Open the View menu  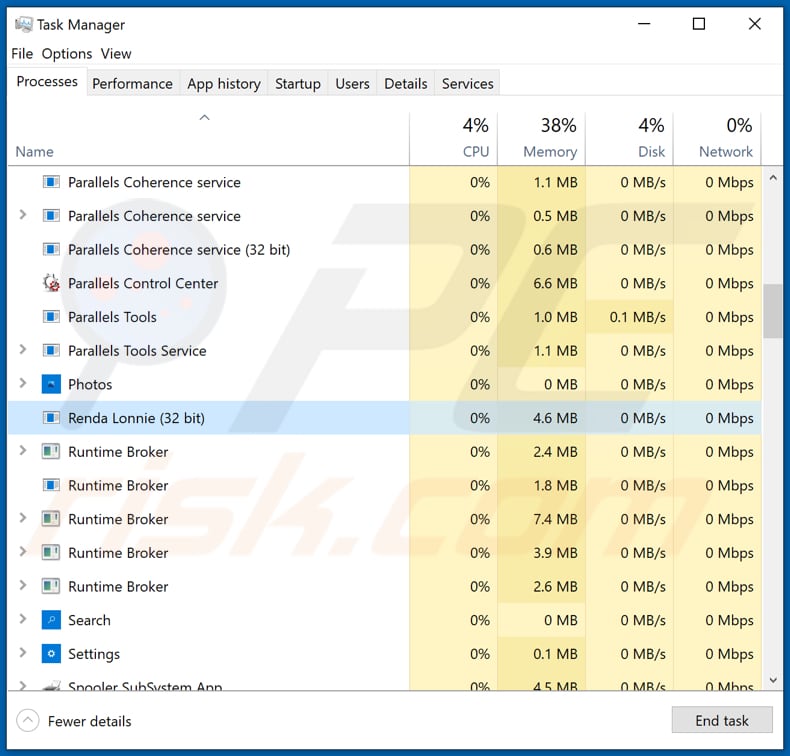(x=116, y=53)
